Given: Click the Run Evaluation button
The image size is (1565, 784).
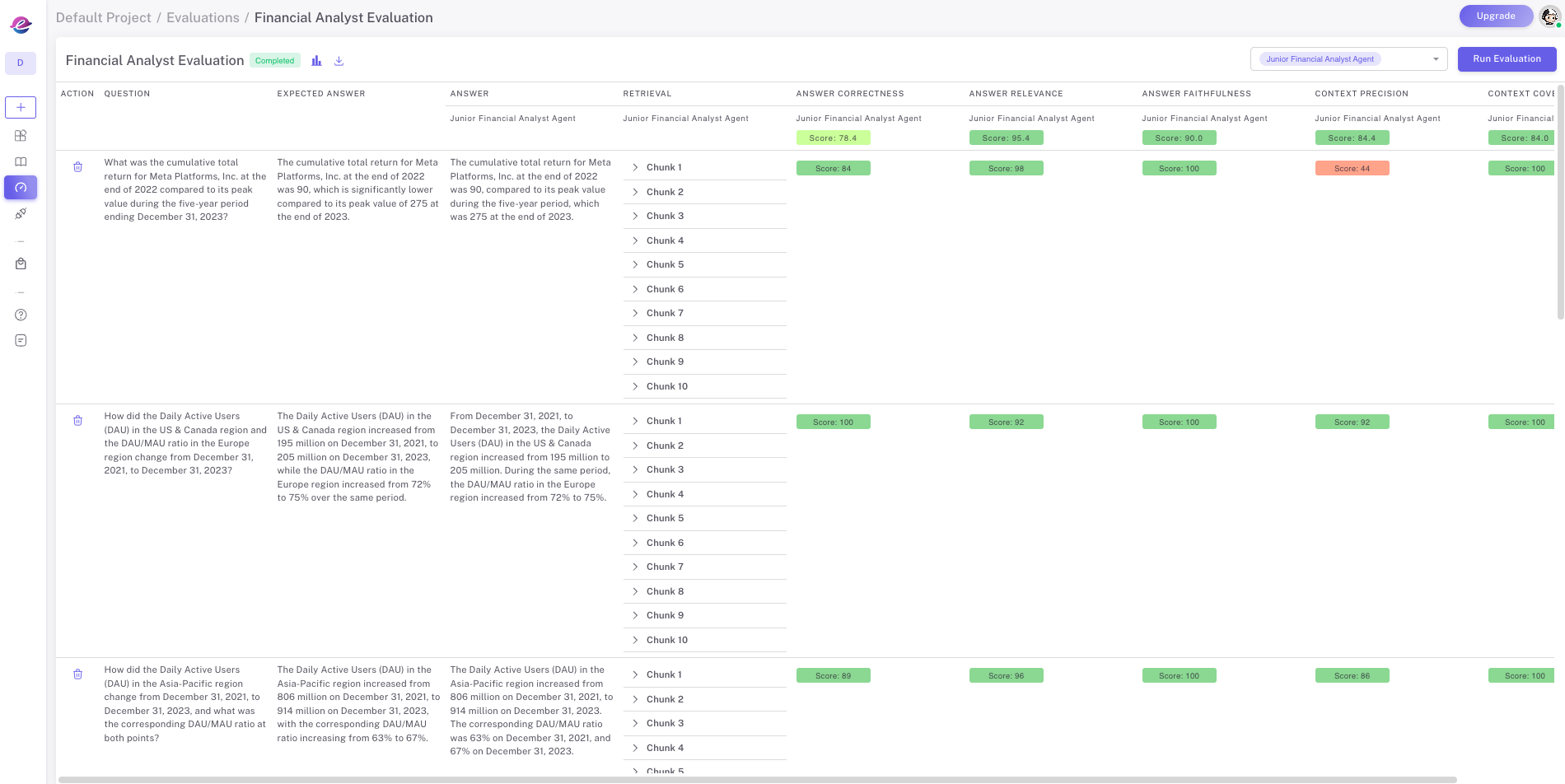Looking at the screenshot, I should 1507,59.
